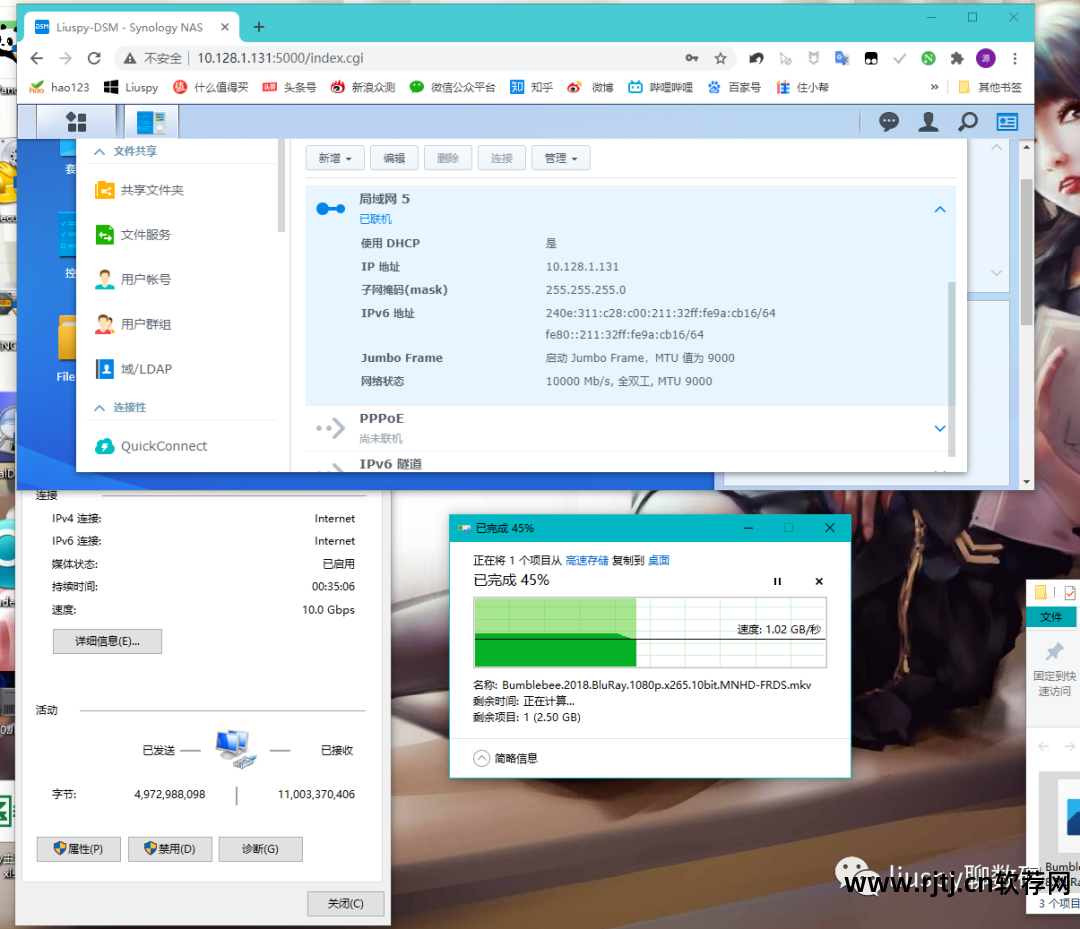The image size is (1080, 929).
Task: Click the DSM user account icon
Action: (x=928, y=122)
